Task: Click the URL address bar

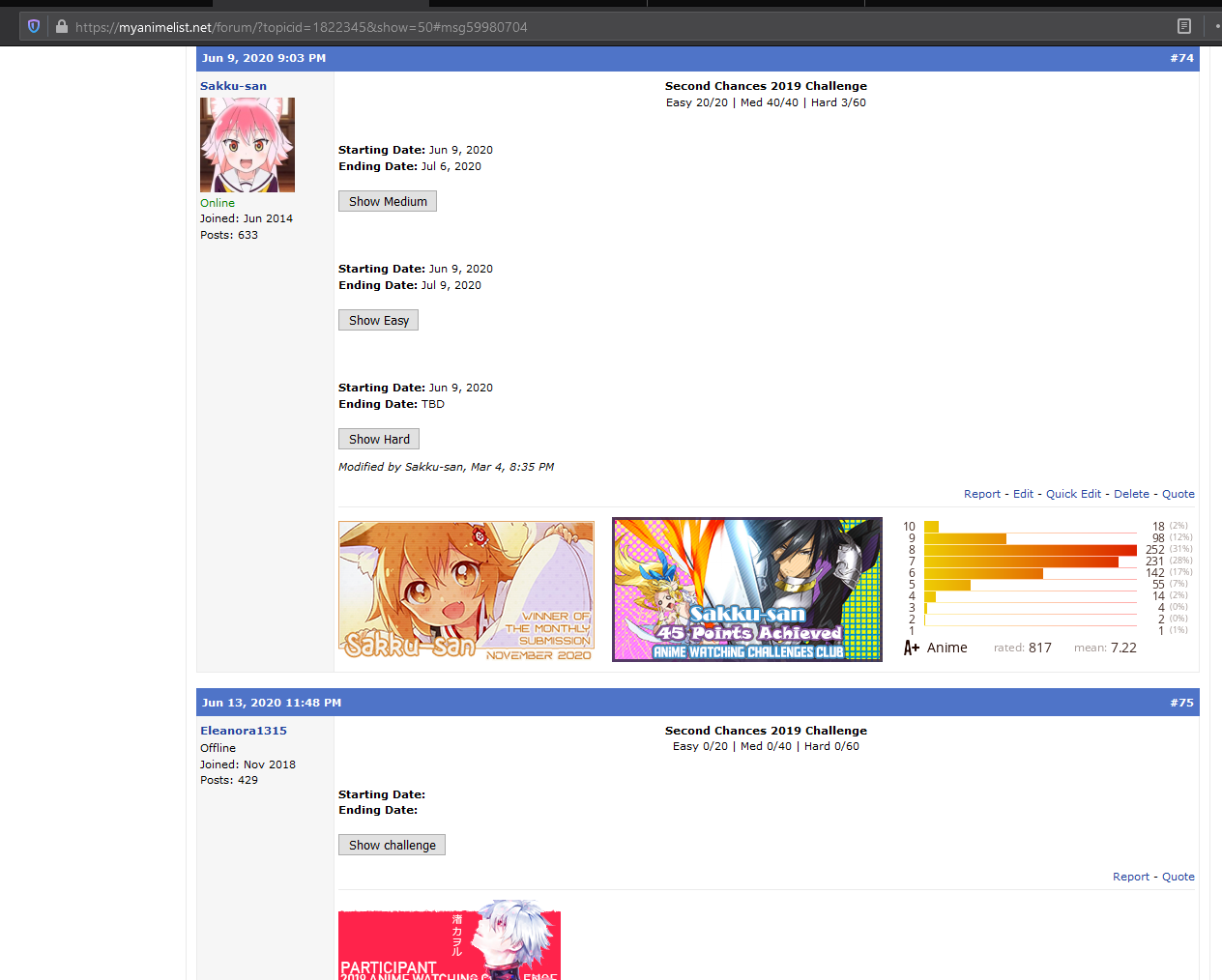Action: point(619,27)
